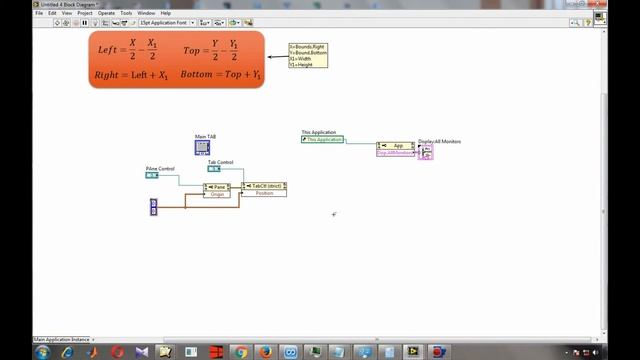The image size is (640, 360).
Task: Click Run Continuously button
Action: (x=66, y=23)
